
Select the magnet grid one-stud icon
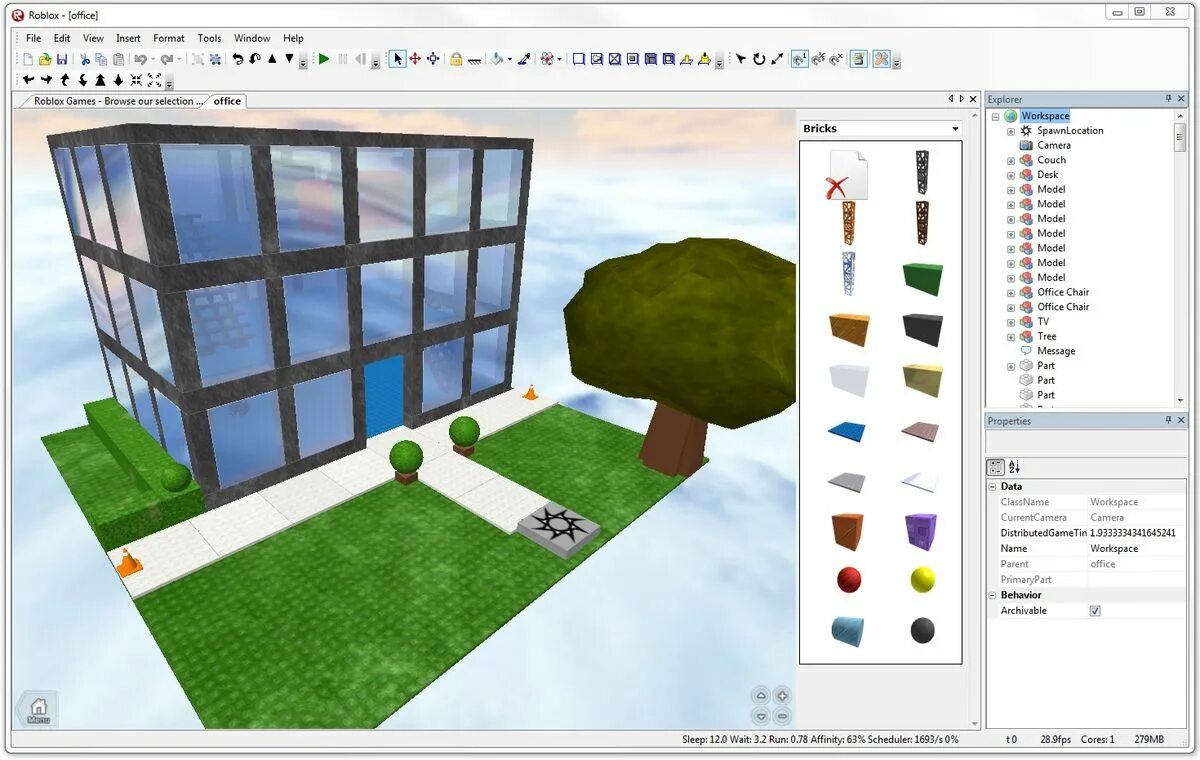tap(800, 59)
